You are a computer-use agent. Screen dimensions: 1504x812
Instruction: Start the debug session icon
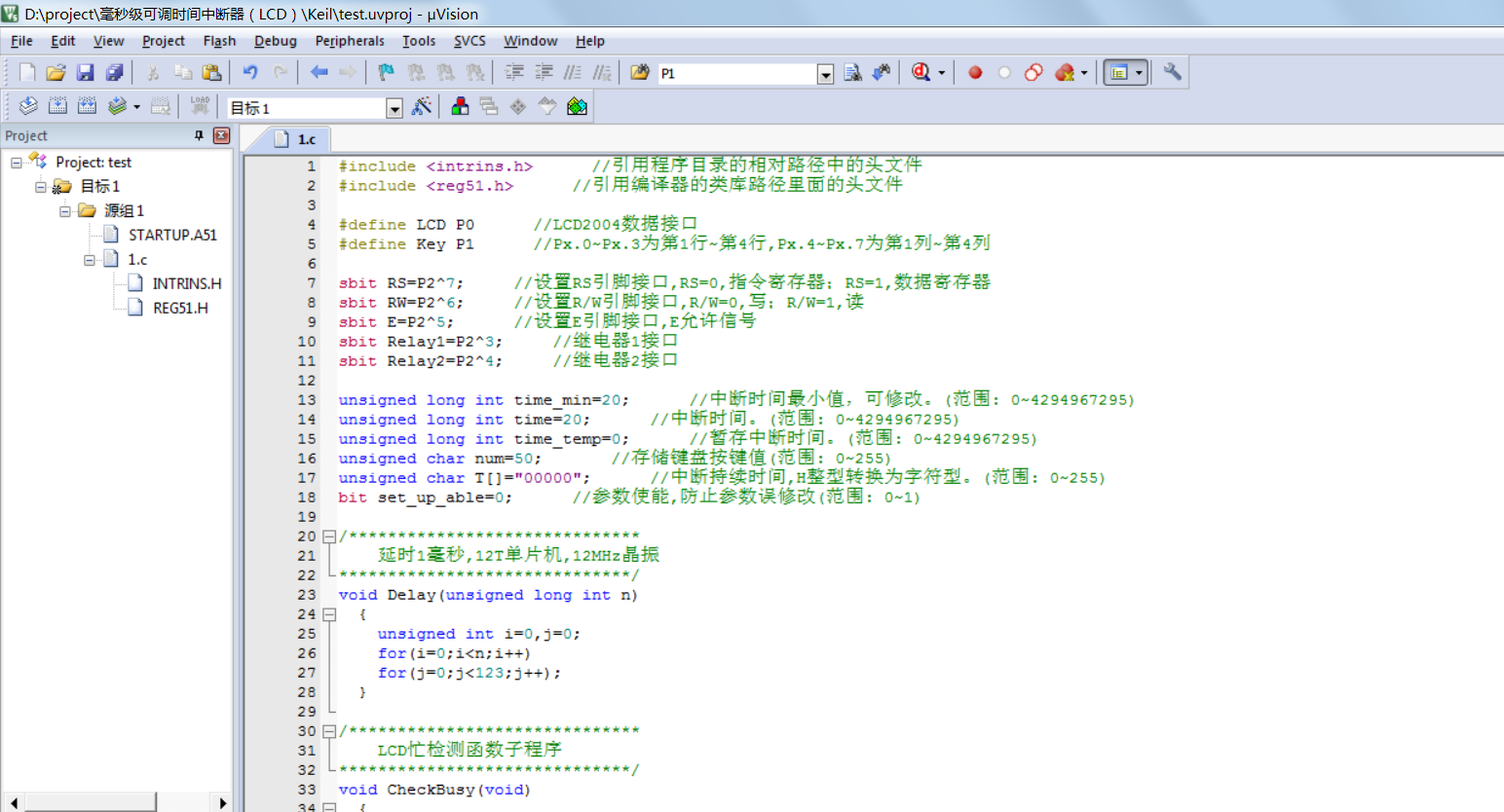pos(921,72)
